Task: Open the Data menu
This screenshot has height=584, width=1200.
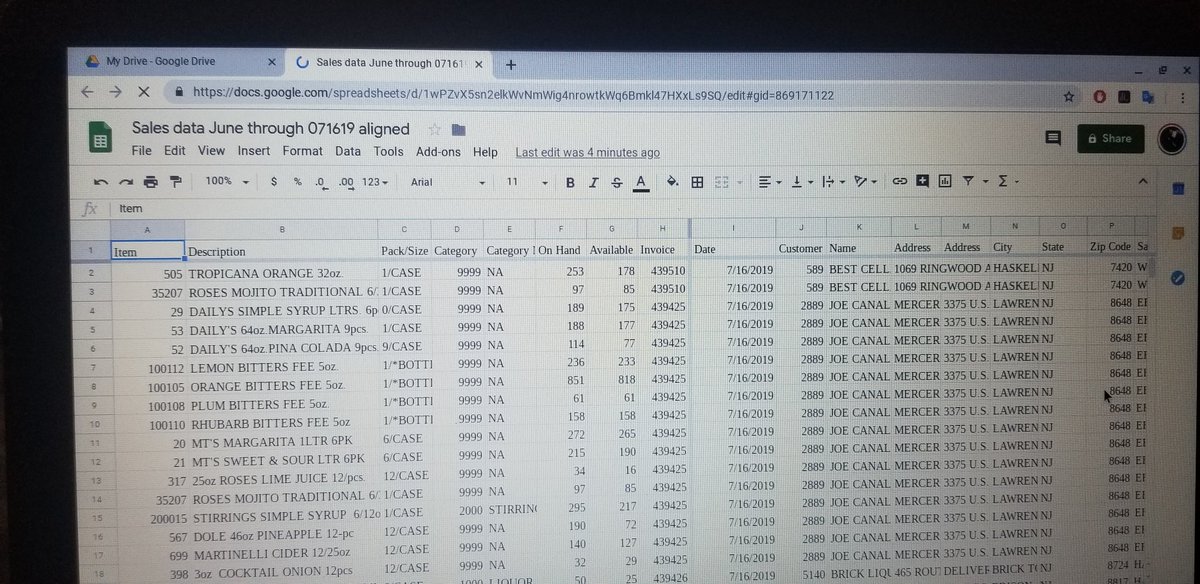Action: click(348, 152)
